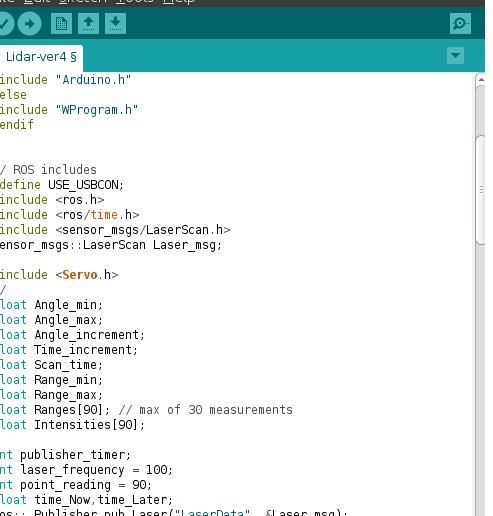This screenshot has height=516, width=493.
Task: Upload the sketch using the right-arrow button
Action: [29, 23]
